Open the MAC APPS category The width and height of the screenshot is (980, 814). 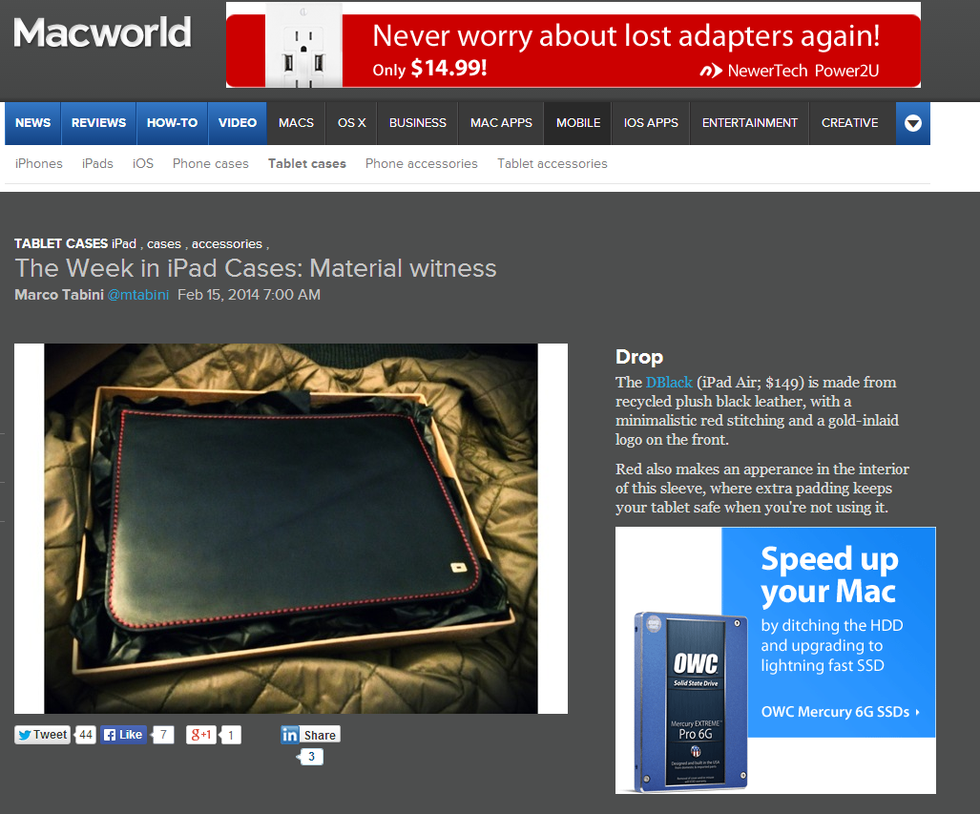(501, 123)
